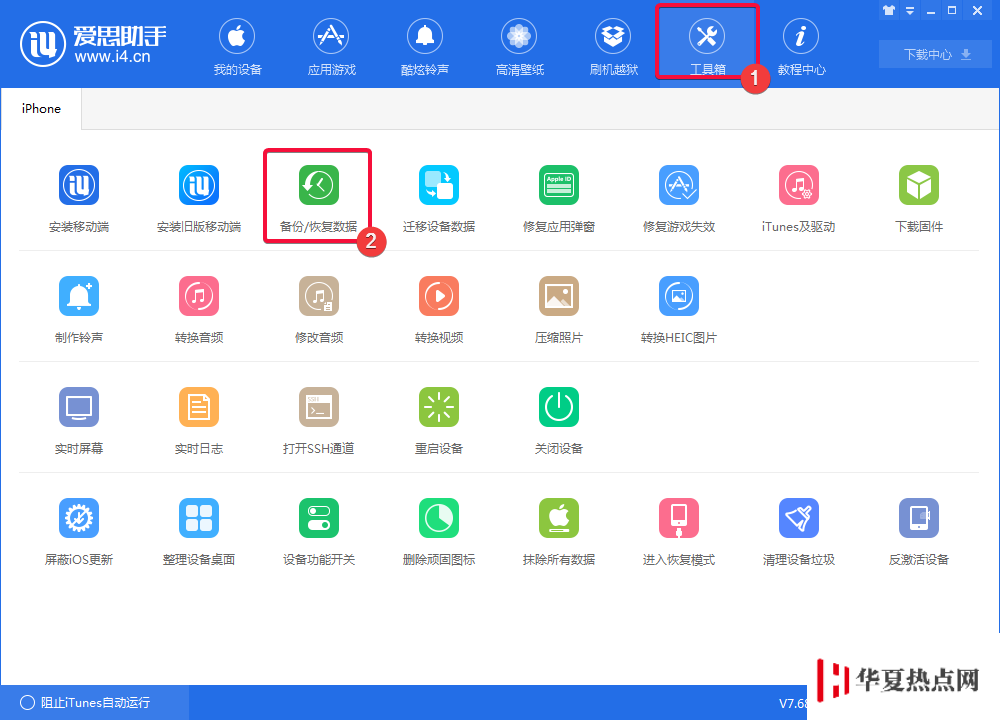
Task: Open 教程中心 section
Action: (x=801, y=46)
